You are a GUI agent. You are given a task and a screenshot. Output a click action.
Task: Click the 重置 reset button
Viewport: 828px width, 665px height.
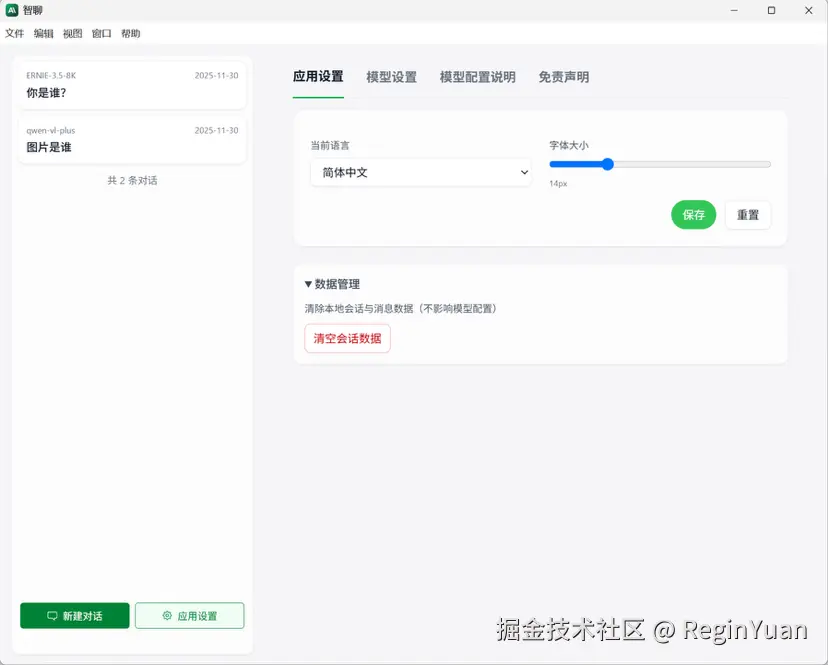click(x=748, y=214)
